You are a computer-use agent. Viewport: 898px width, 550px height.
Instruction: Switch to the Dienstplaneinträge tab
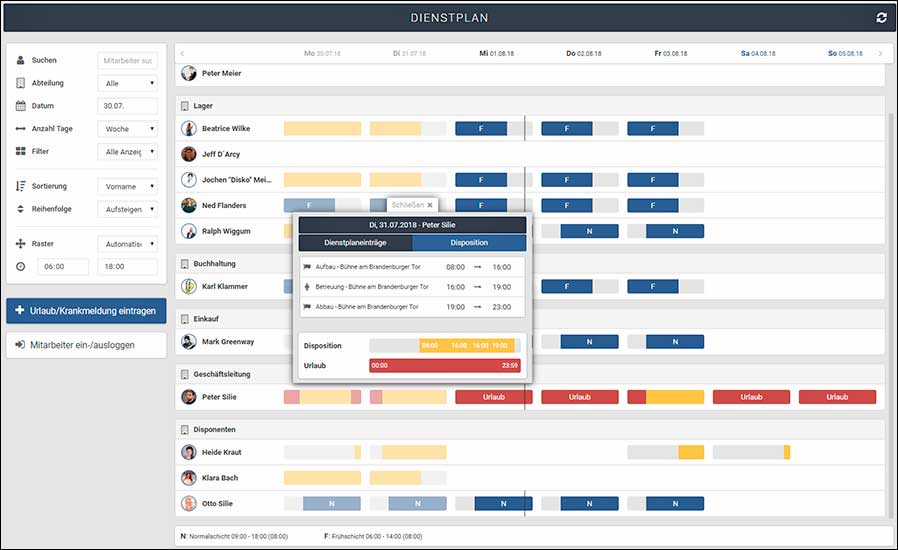tap(355, 242)
